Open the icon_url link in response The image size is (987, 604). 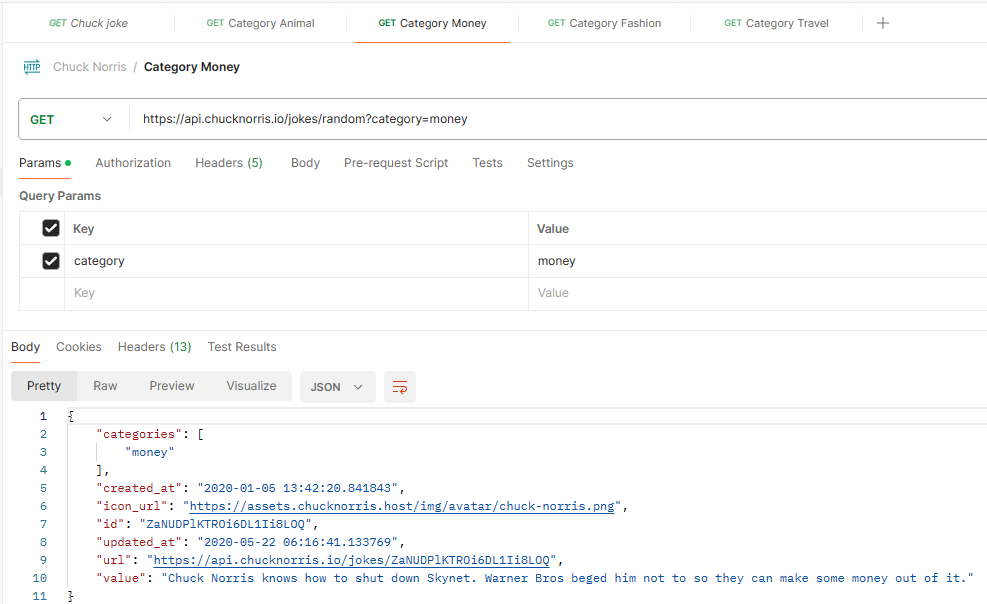[x=402, y=506]
